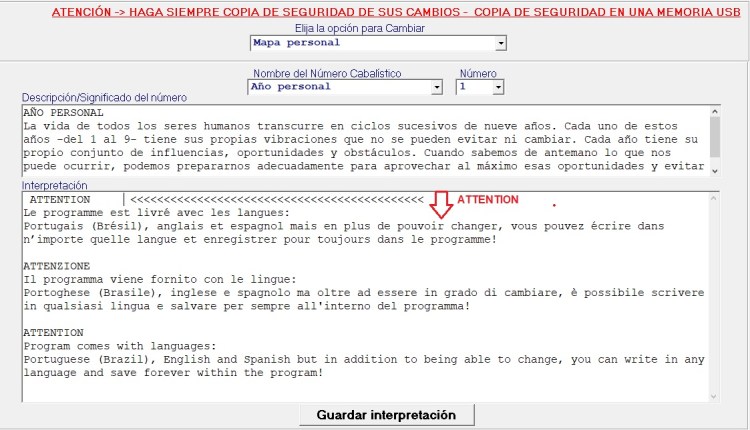Click the Número field showing 1
Viewport: 750px width, 430px height.
[473, 87]
